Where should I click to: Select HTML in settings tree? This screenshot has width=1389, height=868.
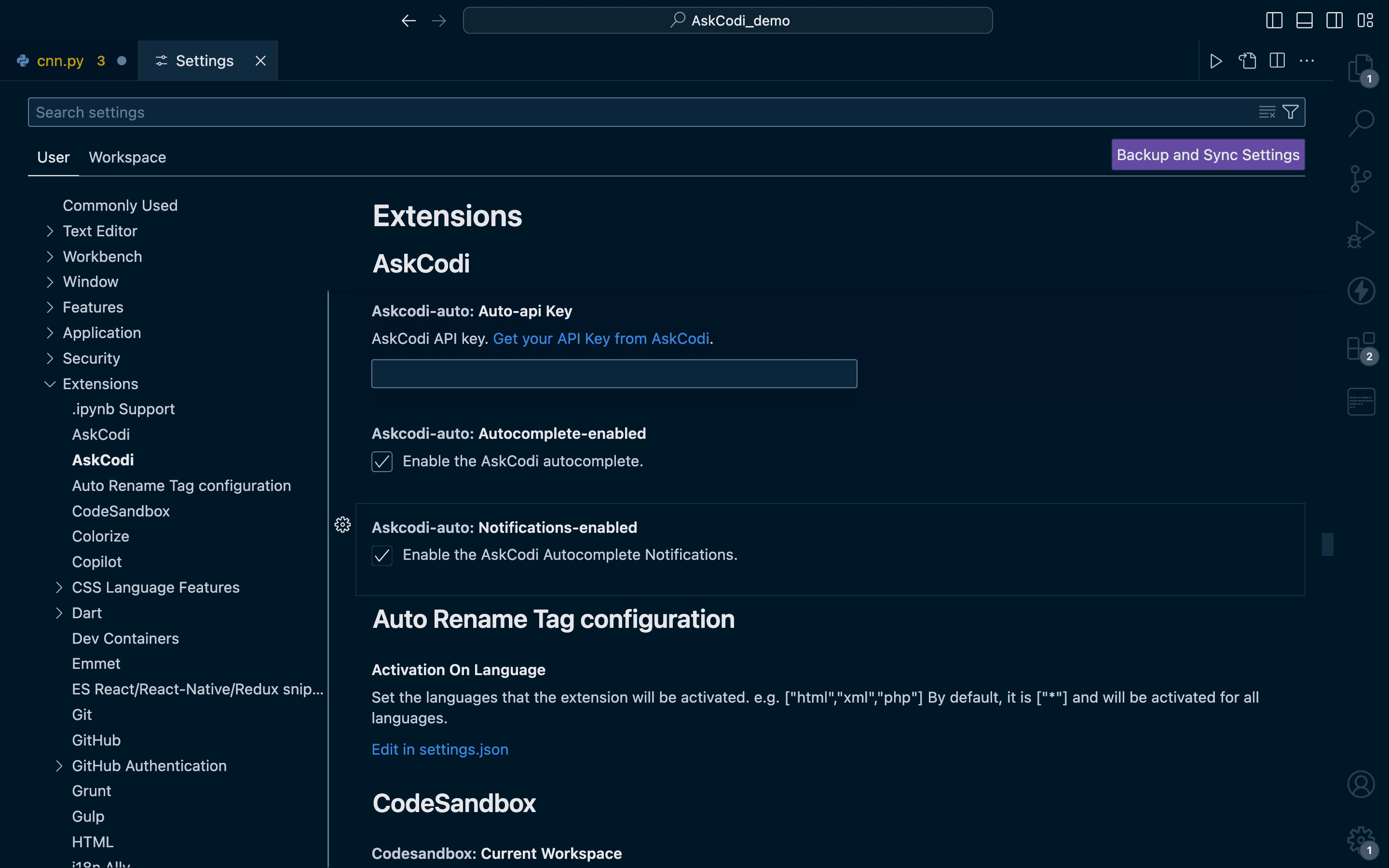(93, 842)
